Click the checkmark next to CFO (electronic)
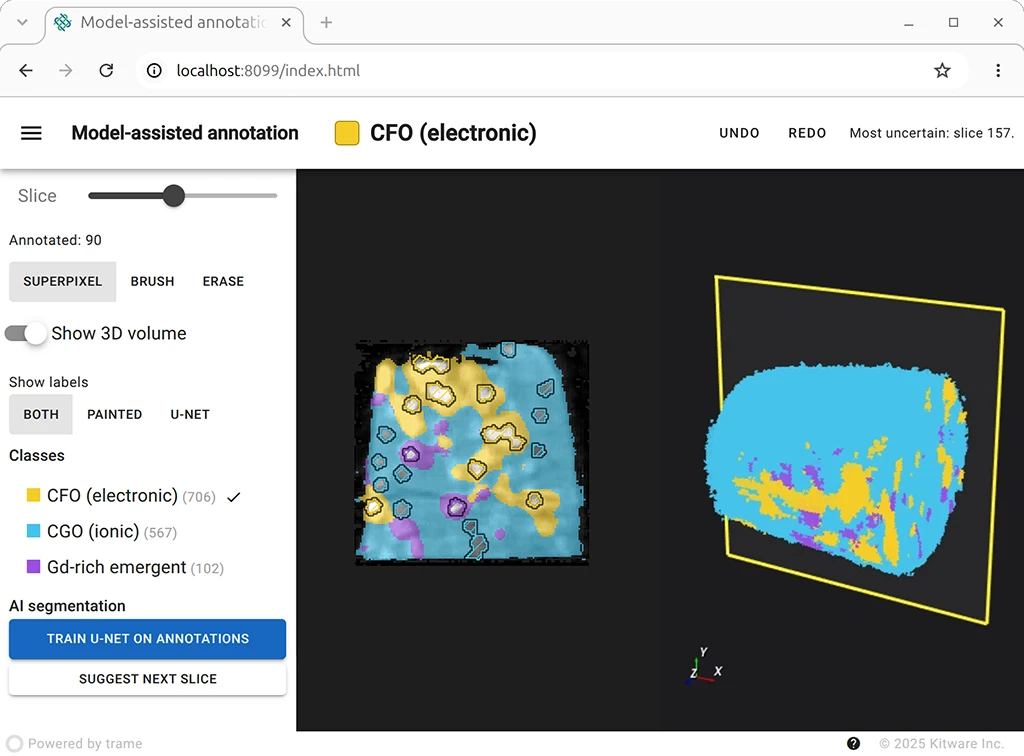 [x=234, y=497]
